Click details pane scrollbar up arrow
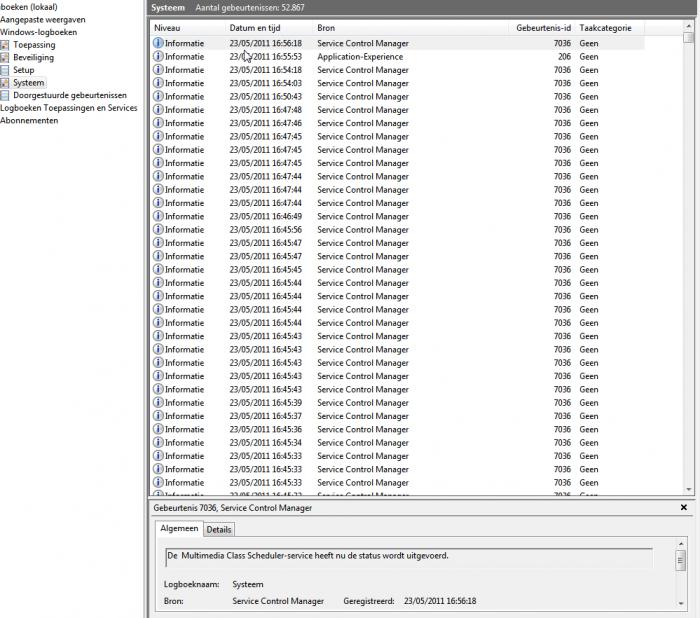The image size is (700, 618). [681, 543]
